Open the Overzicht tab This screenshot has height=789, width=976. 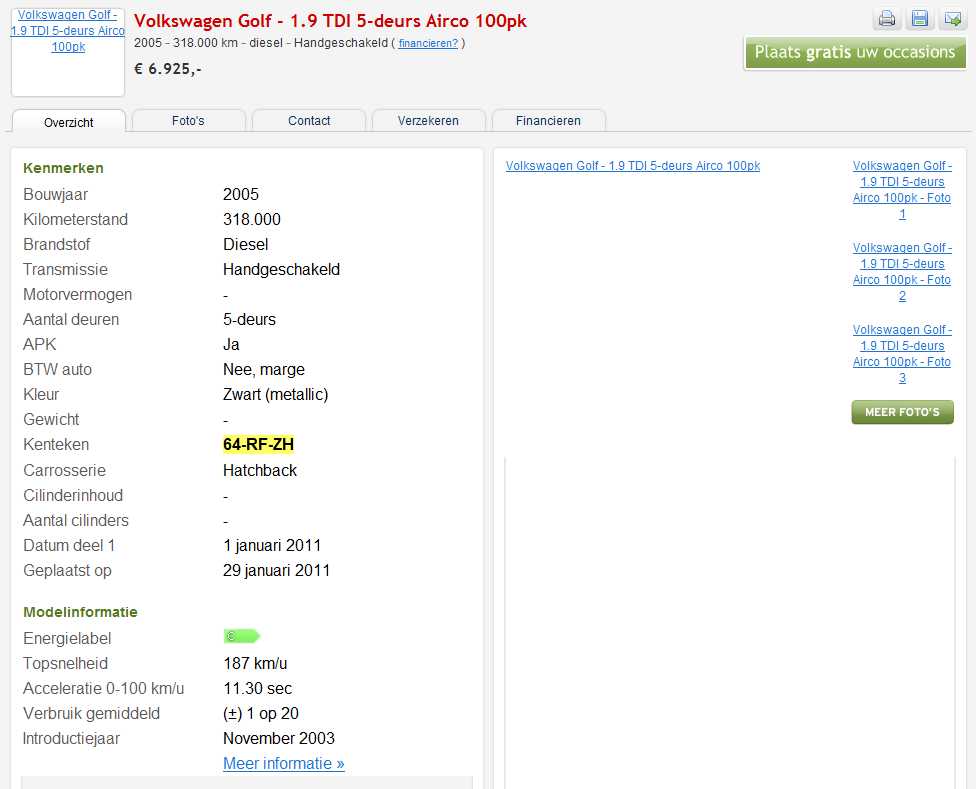[68, 121]
